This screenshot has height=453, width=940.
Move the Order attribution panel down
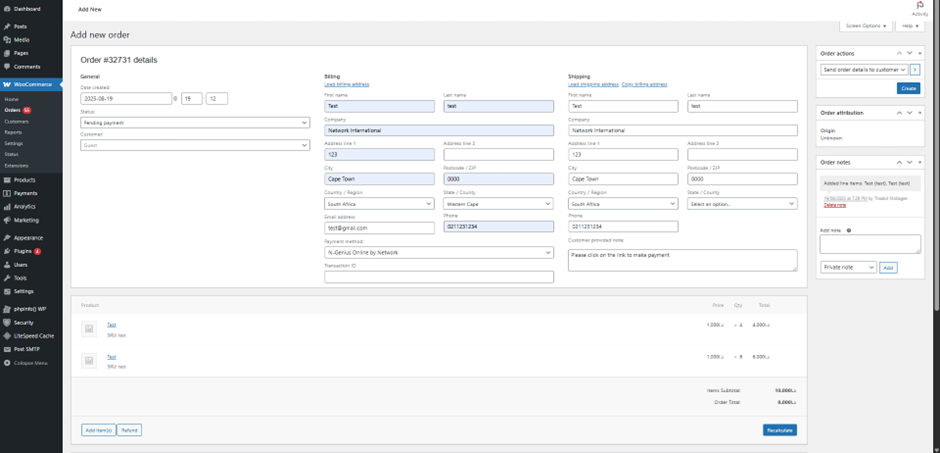pyautogui.click(x=909, y=113)
